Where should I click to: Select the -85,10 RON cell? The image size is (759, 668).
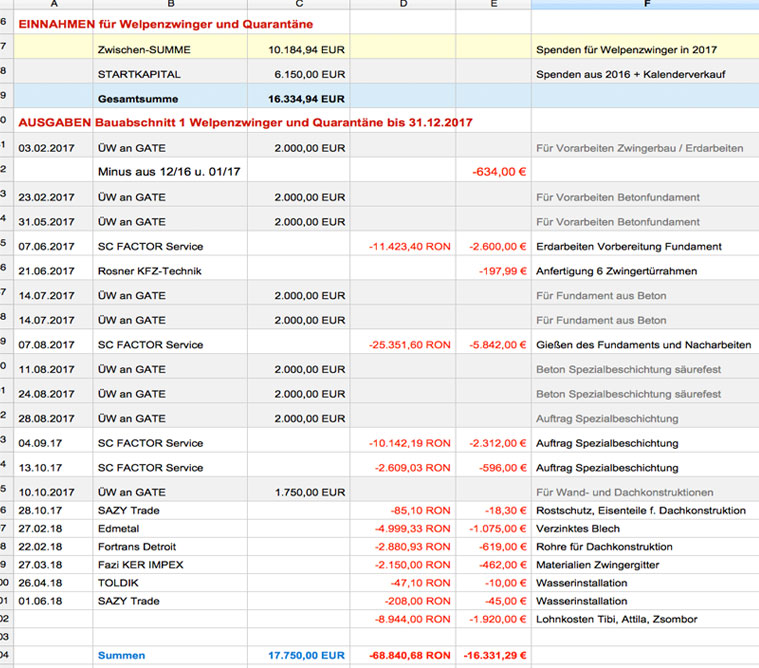click(403, 510)
